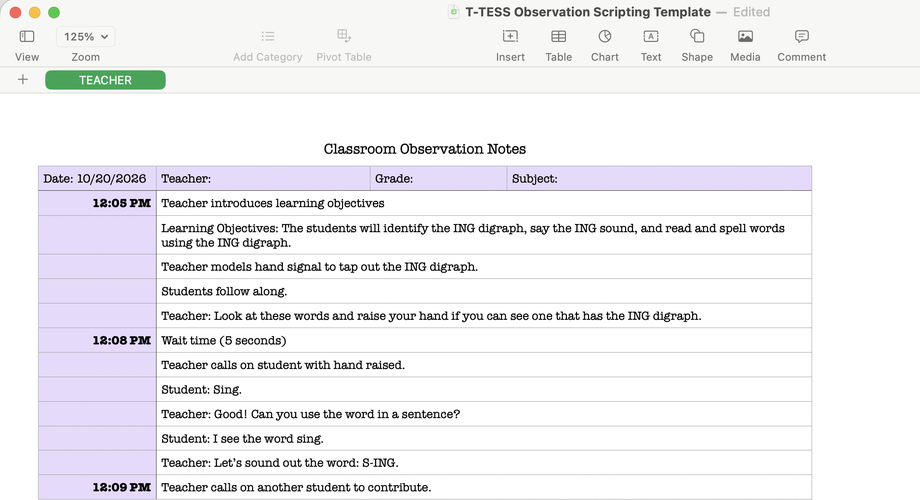The width and height of the screenshot is (920, 500).
Task: Click 'Teacher: Look at these words' cell
Action: (484, 316)
